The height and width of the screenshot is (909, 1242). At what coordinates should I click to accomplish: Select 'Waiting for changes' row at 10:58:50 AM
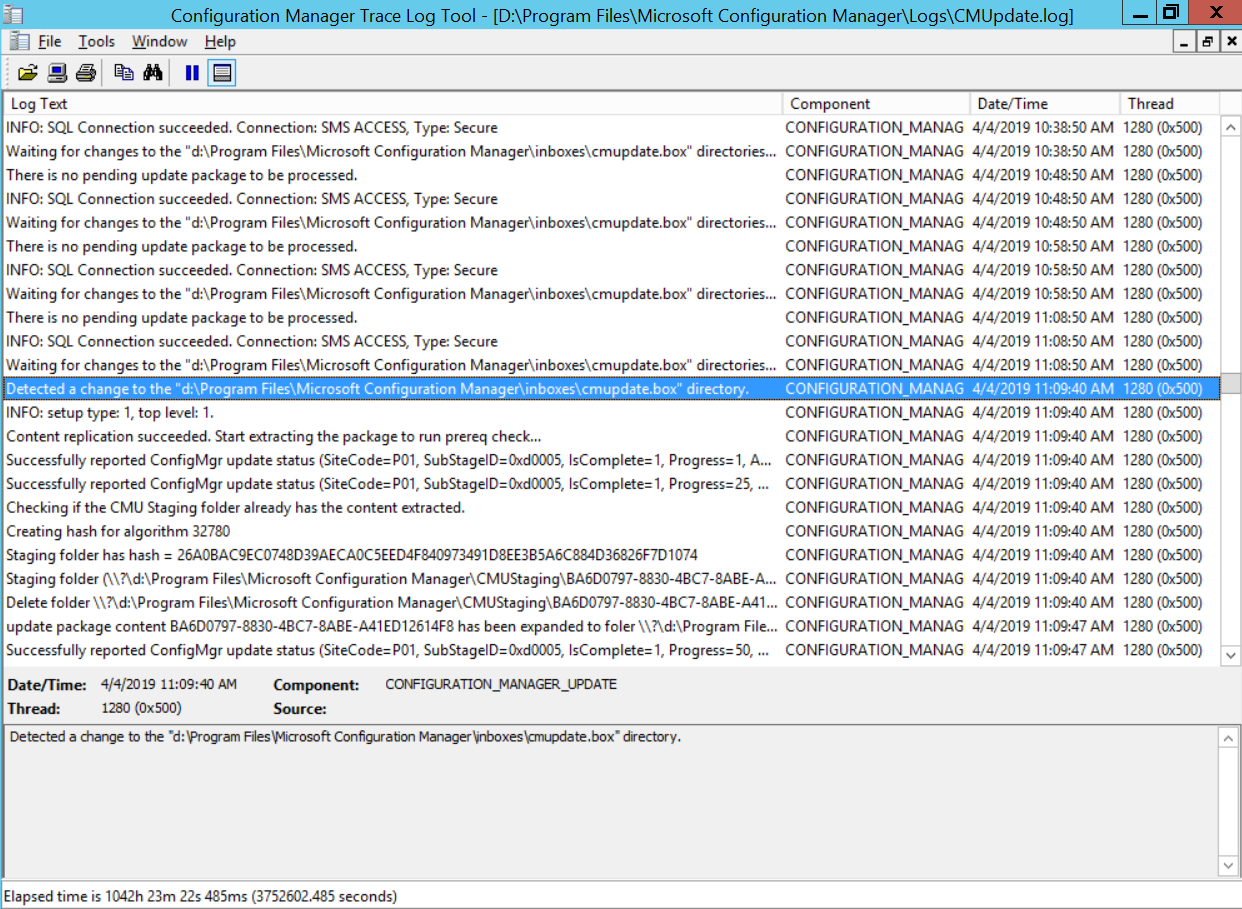pos(612,294)
